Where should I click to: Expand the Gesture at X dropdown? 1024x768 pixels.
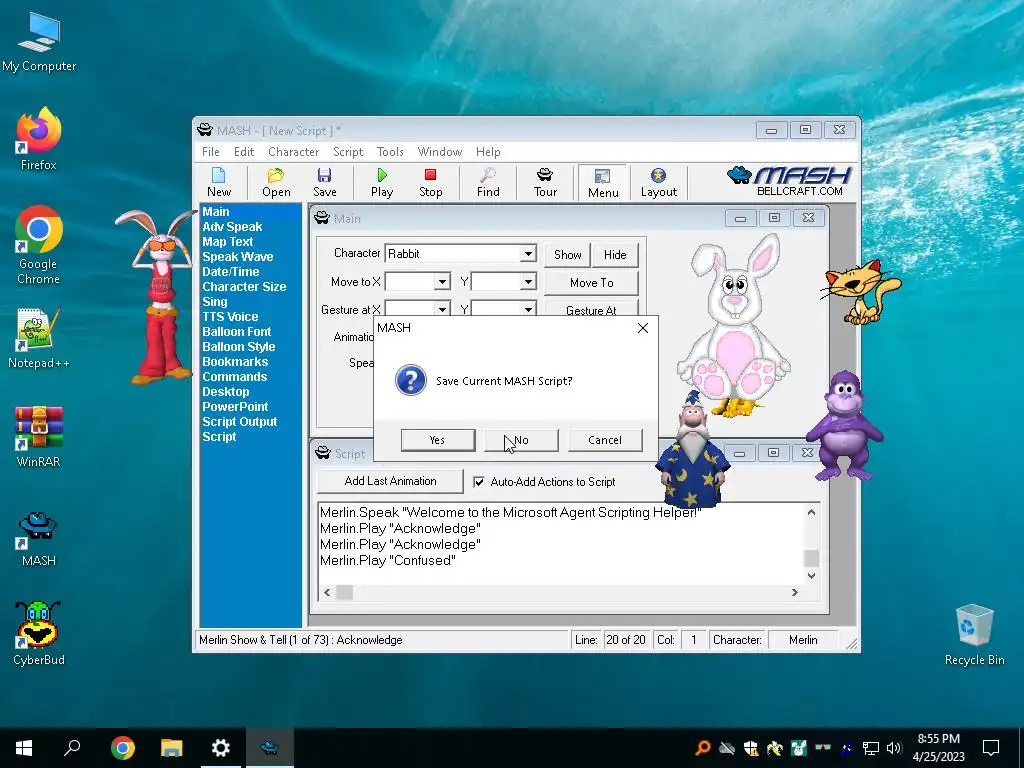tap(442, 309)
